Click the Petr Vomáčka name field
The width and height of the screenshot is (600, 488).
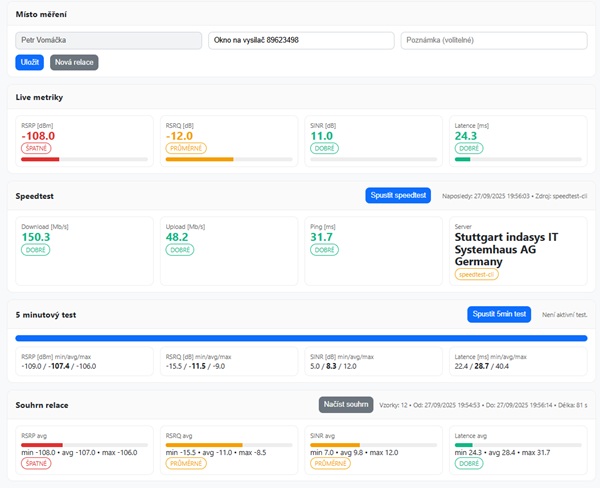tap(109, 40)
